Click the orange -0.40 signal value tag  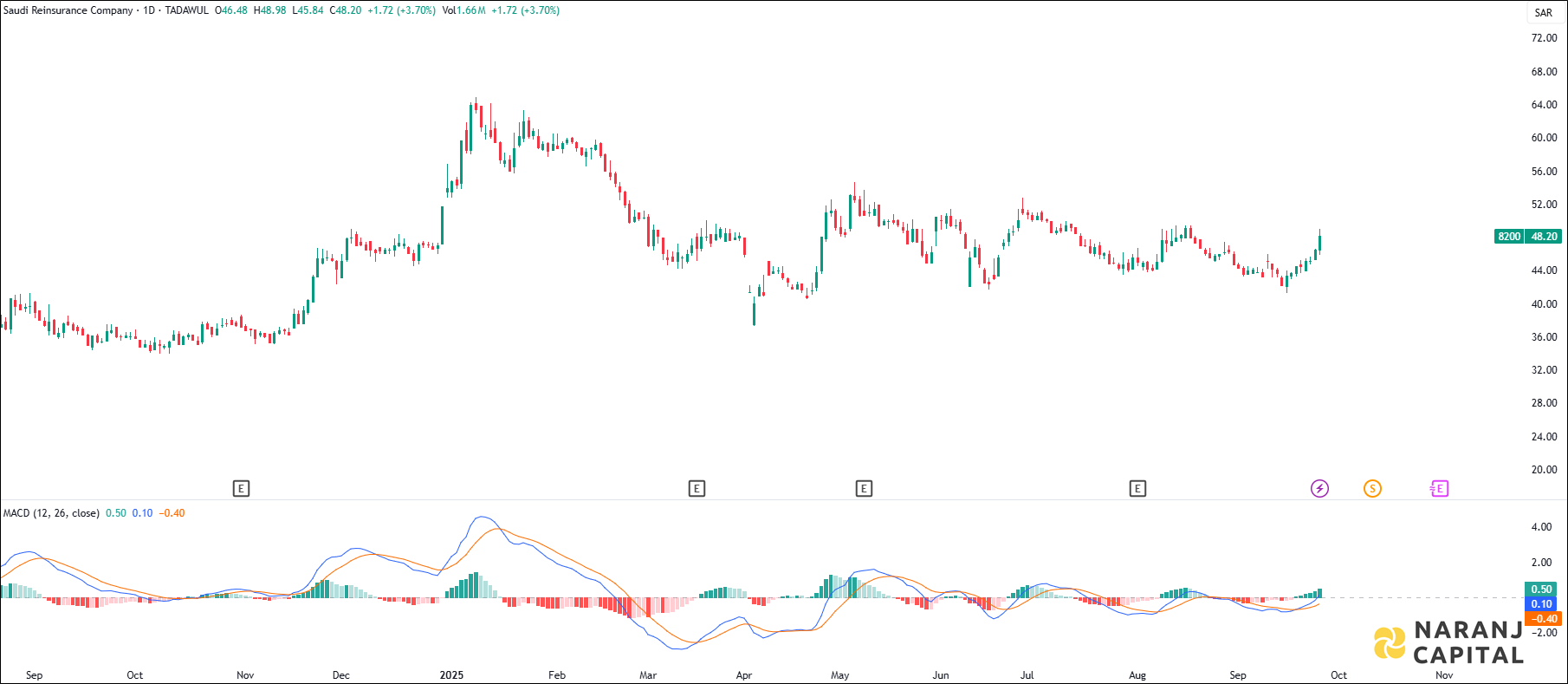point(1542,619)
